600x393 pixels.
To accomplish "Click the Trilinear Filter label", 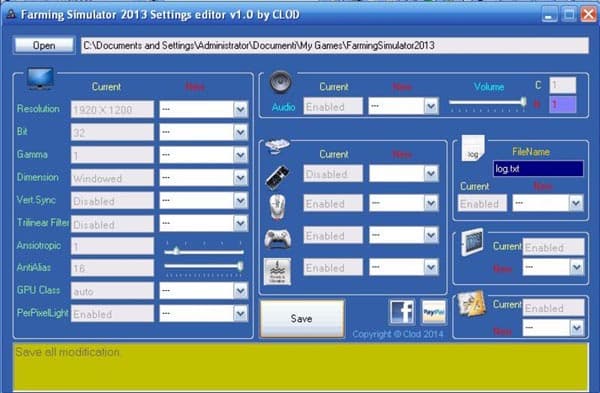I will 43,222.
